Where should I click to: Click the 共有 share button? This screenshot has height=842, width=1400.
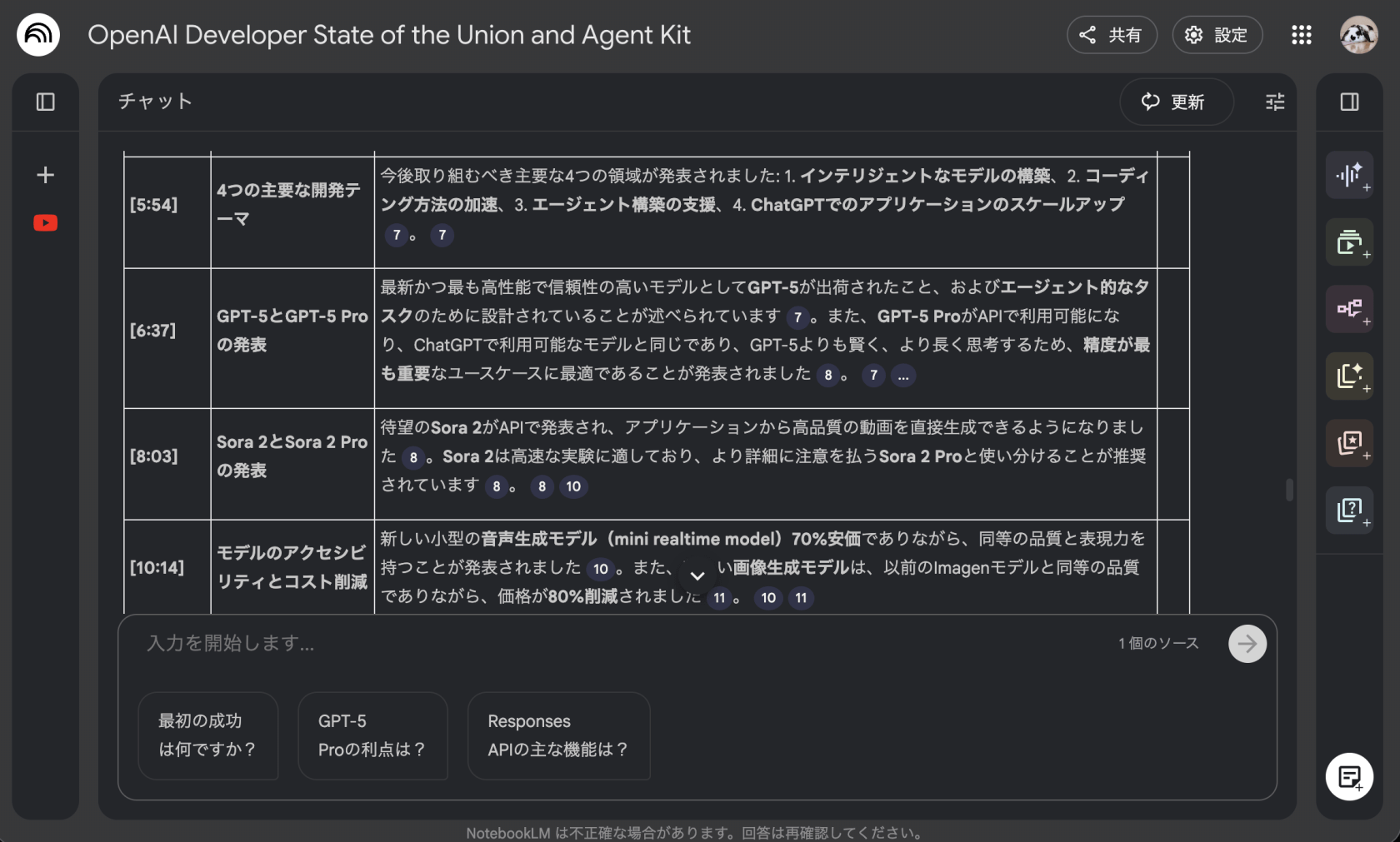(x=1112, y=35)
